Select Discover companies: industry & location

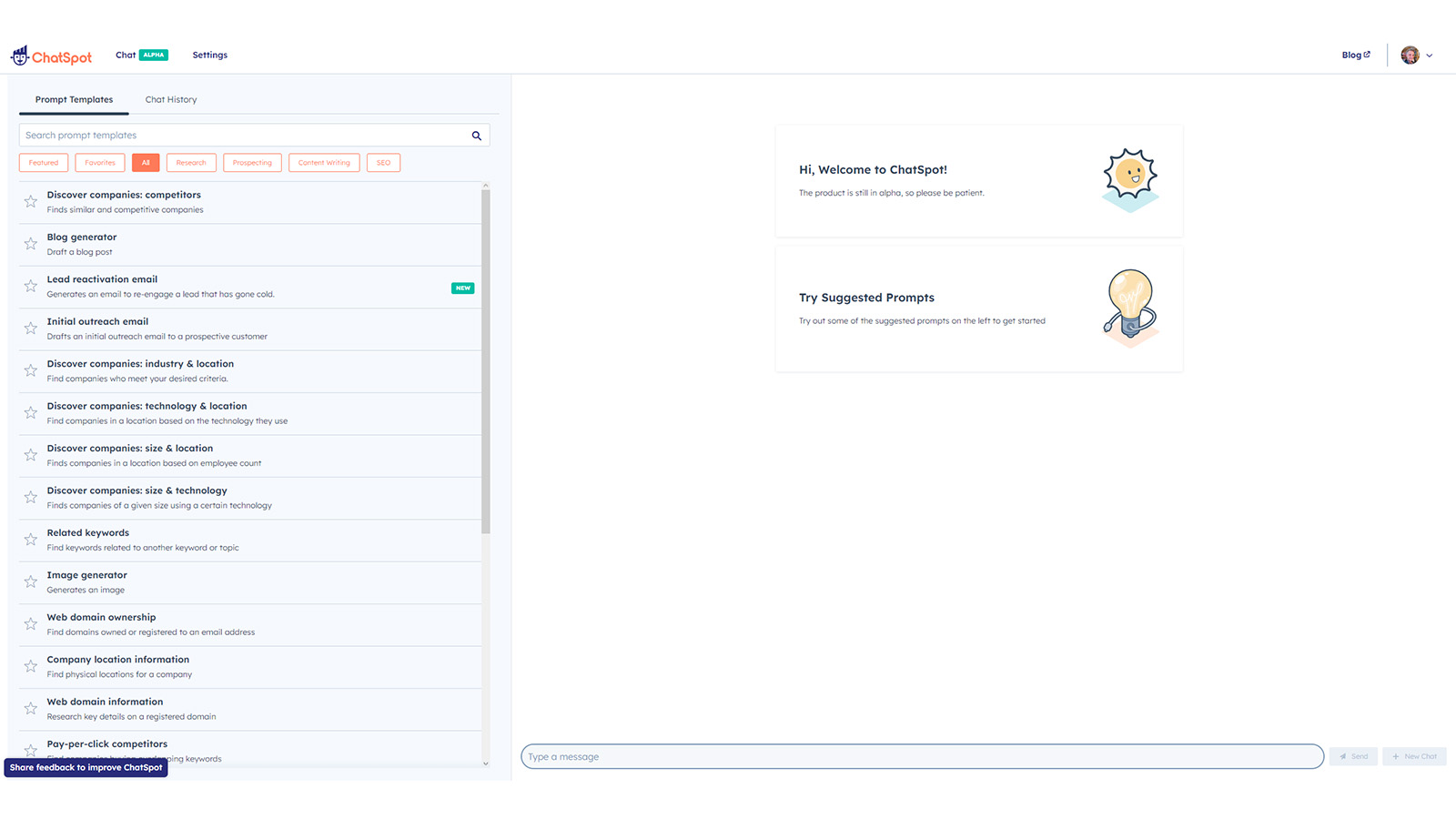pos(250,371)
